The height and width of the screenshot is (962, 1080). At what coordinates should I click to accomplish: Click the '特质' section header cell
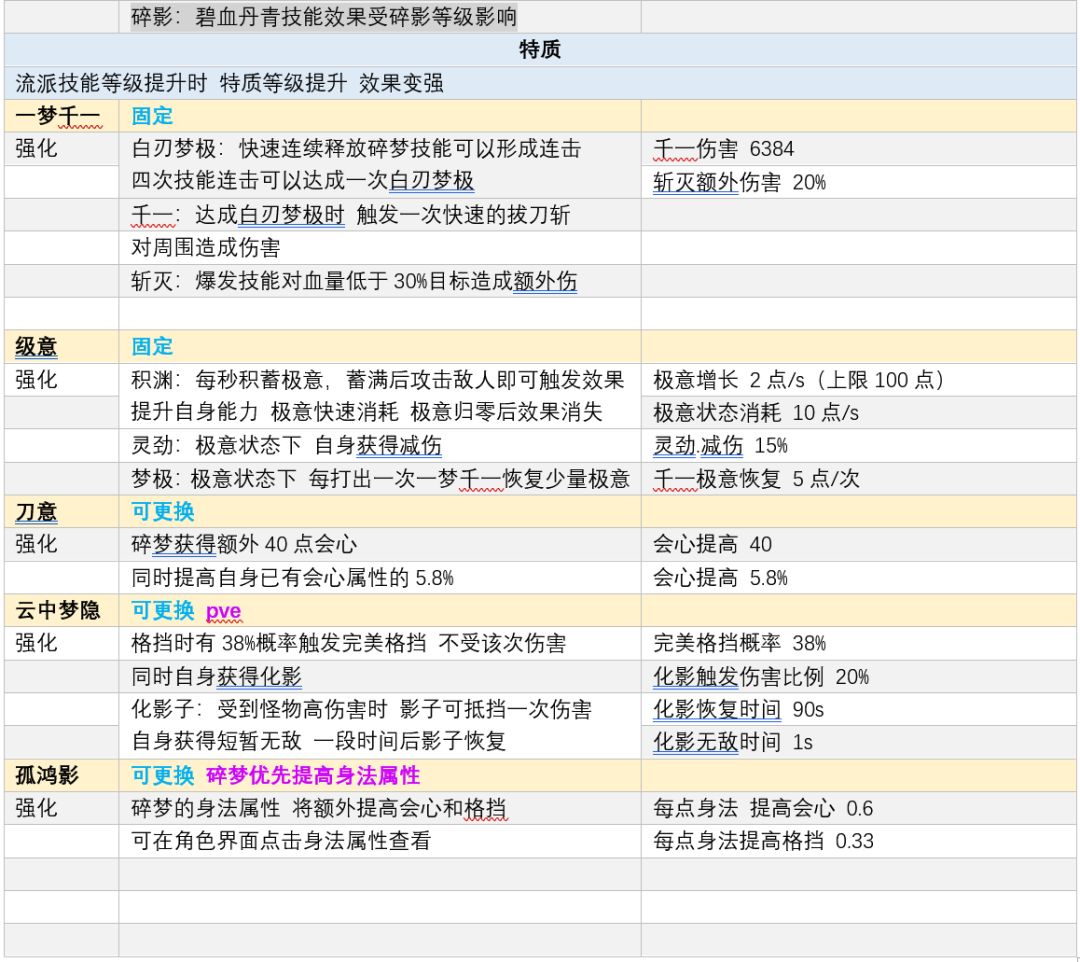pos(540,50)
